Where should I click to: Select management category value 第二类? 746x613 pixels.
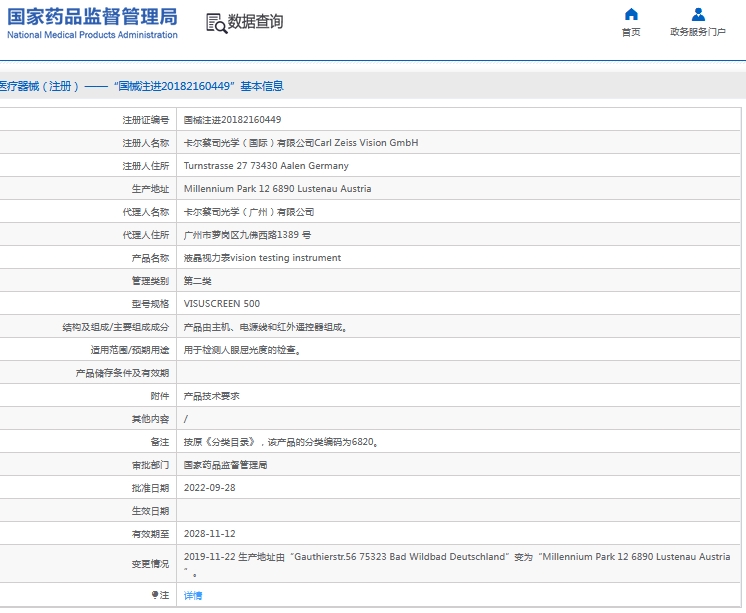[197, 281]
